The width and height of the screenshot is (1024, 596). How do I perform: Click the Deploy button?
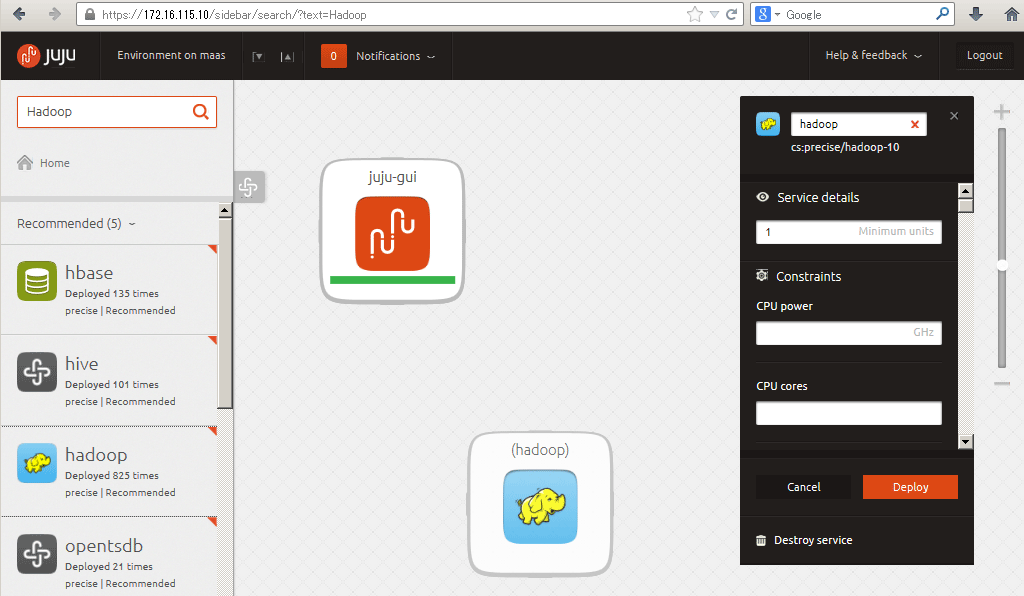coord(910,487)
